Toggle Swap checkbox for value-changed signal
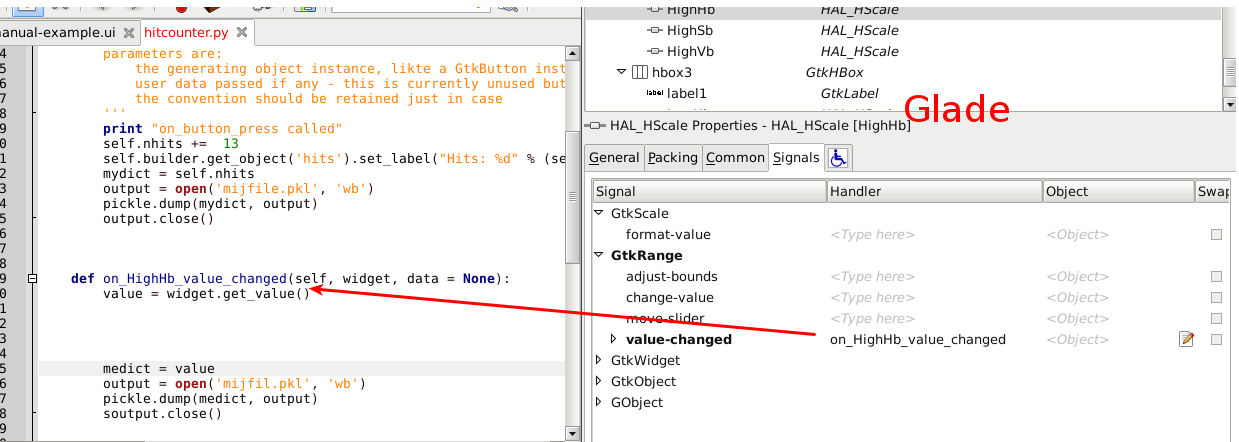This screenshot has height=442, width=1239. [1216, 339]
